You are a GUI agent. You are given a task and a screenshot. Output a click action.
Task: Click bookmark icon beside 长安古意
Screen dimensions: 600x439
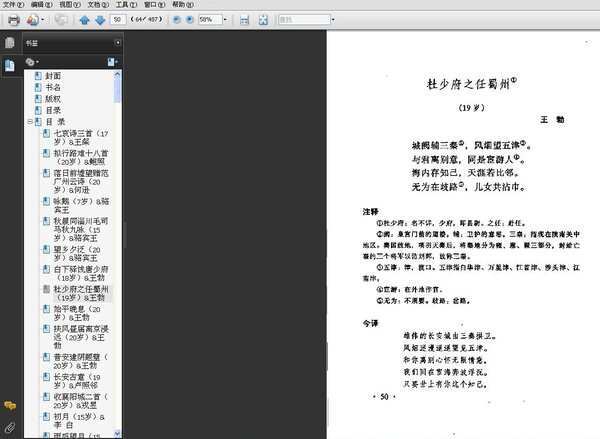(x=46, y=377)
